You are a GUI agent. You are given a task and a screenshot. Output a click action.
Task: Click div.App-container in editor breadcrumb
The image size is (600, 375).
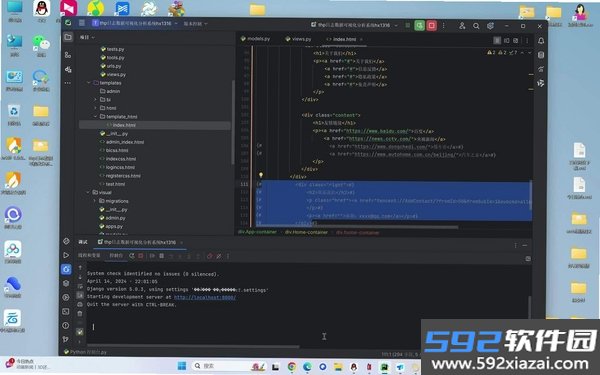pyautogui.click(x=257, y=232)
